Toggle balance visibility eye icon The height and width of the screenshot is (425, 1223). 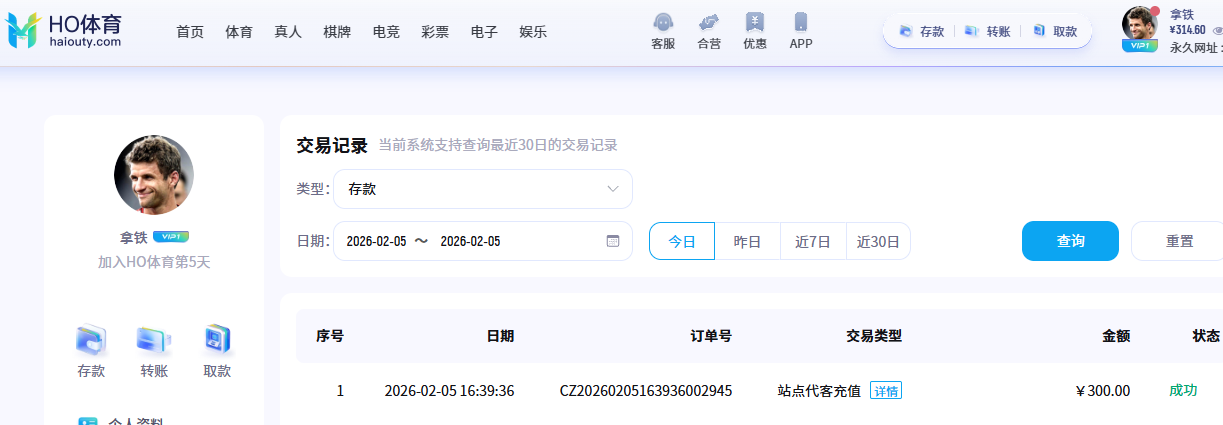tap(1217, 30)
